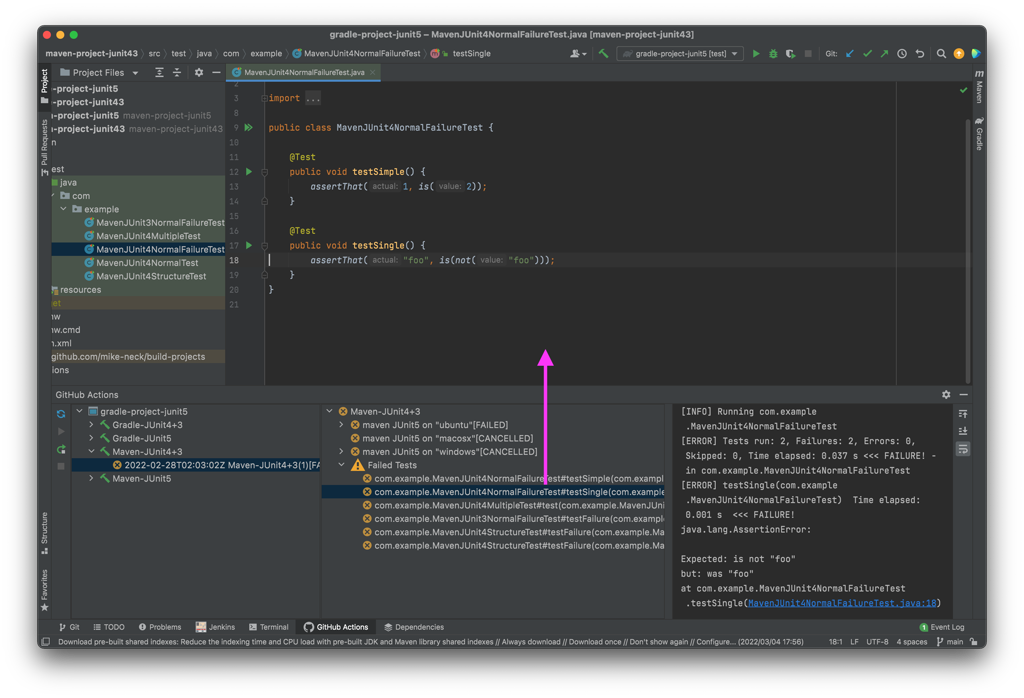Toggle the Pull Requests tool window
The image size is (1024, 698).
(44, 147)
